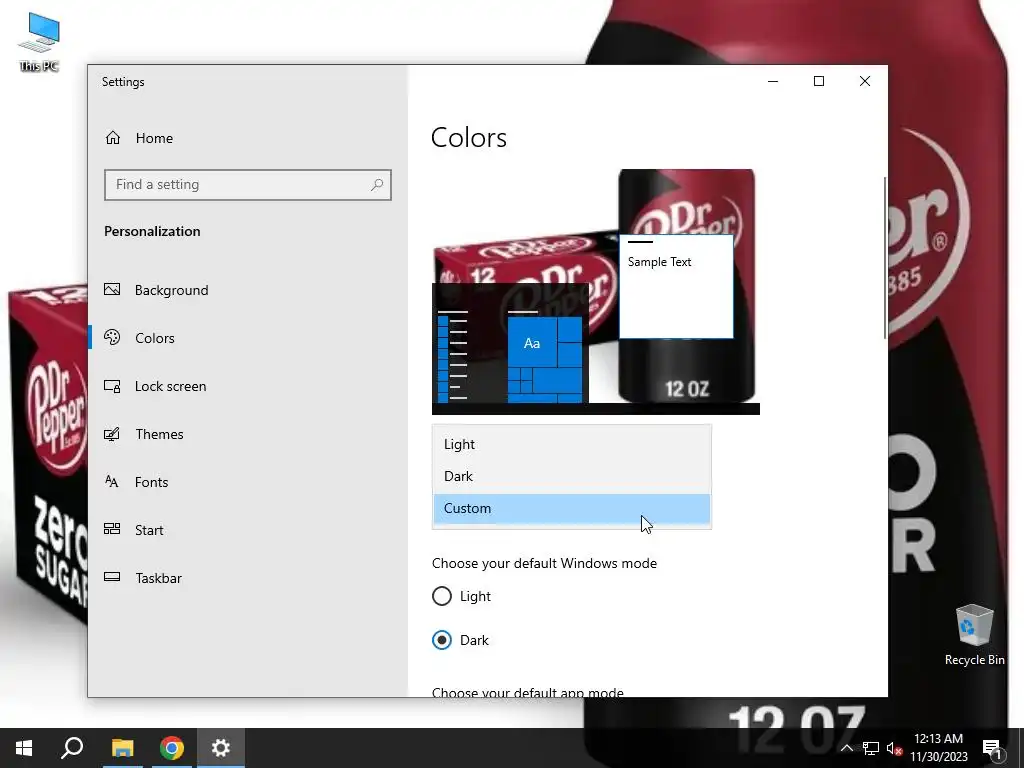Image resolution: width=1024 pixels, height=768 pixels.
Task: Close the Settings window
Action: tap(865, 81)
